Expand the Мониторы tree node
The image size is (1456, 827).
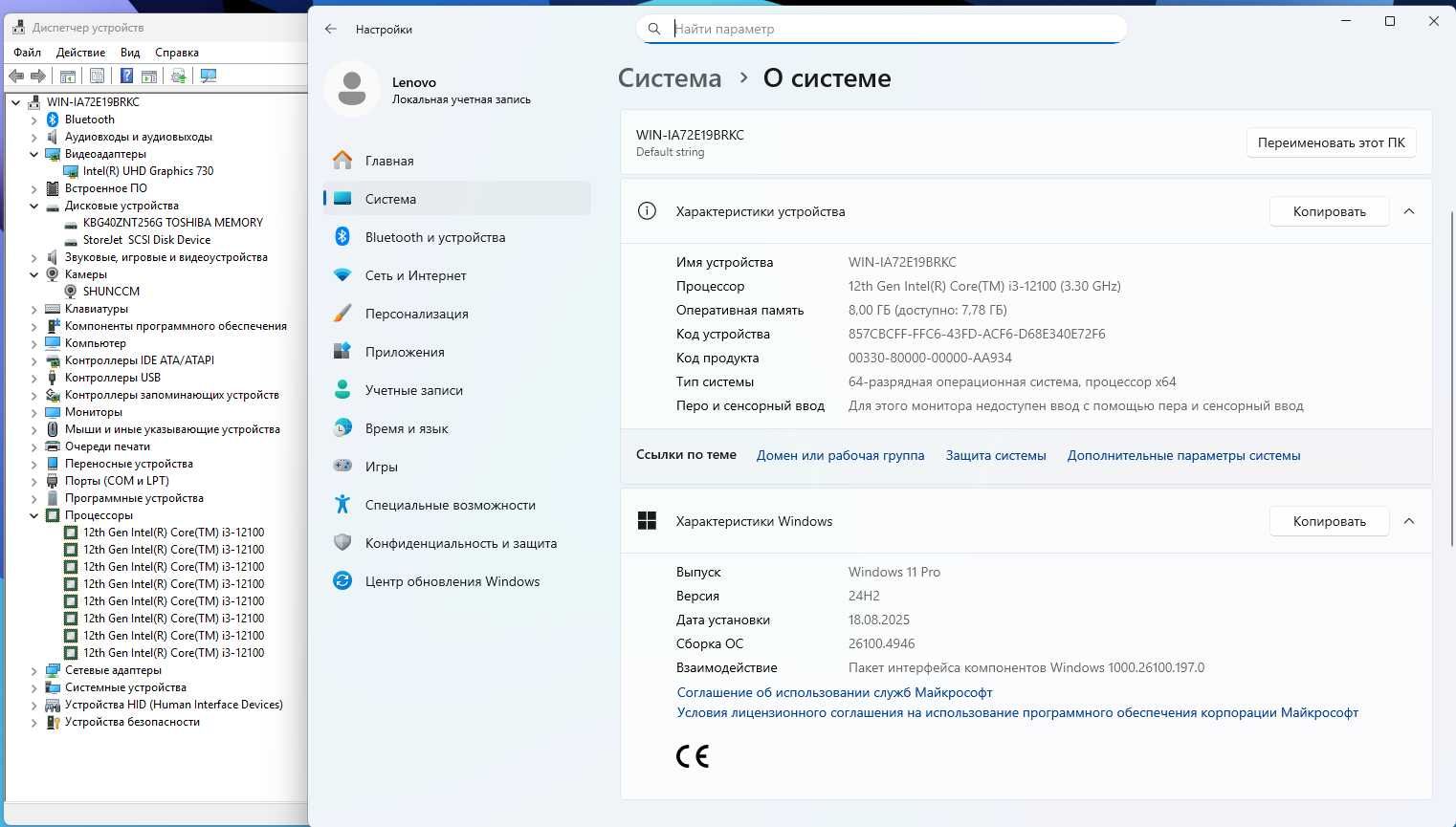tap(34, 412)
